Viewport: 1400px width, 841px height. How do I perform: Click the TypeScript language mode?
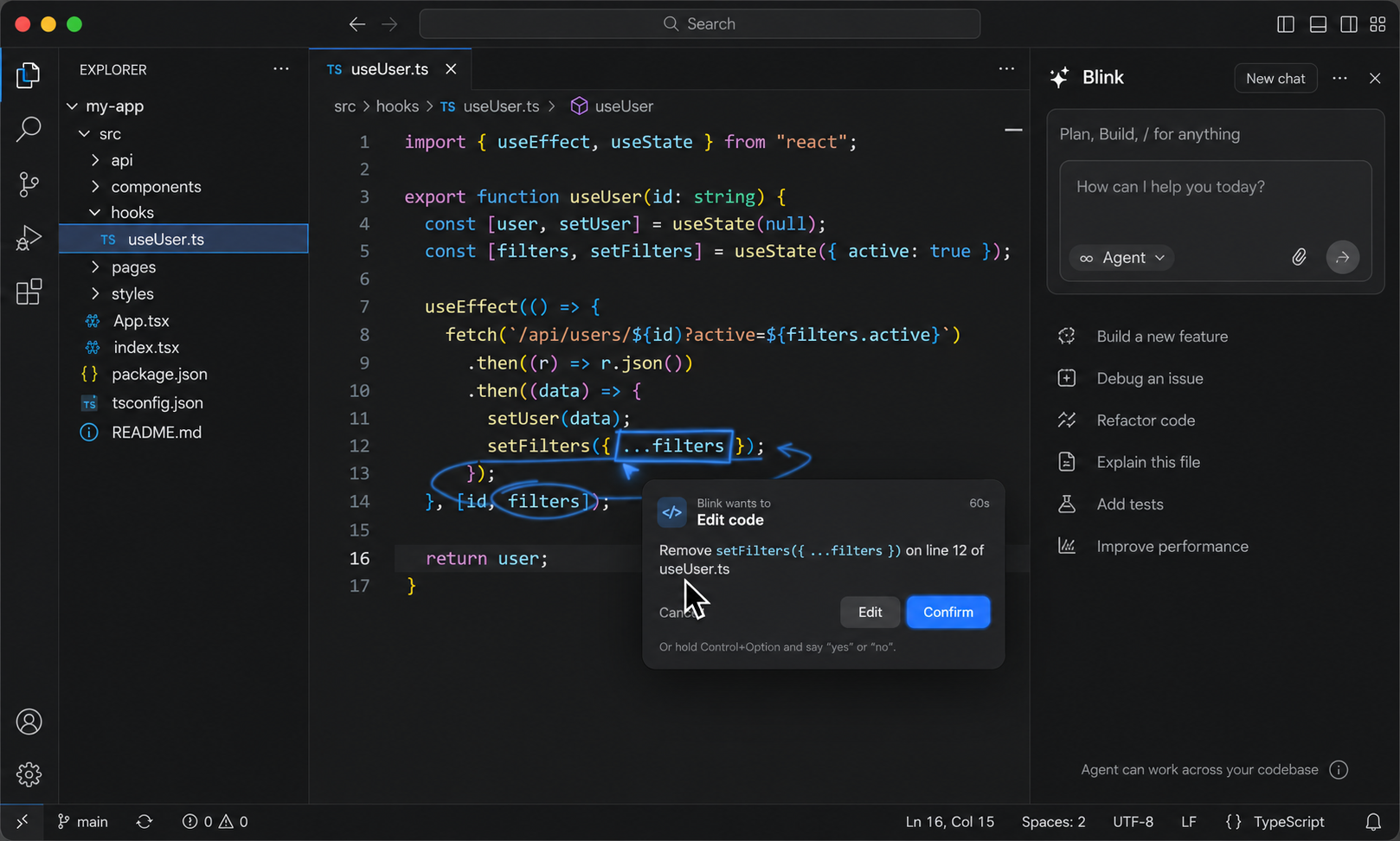(x=1288, y=822)
